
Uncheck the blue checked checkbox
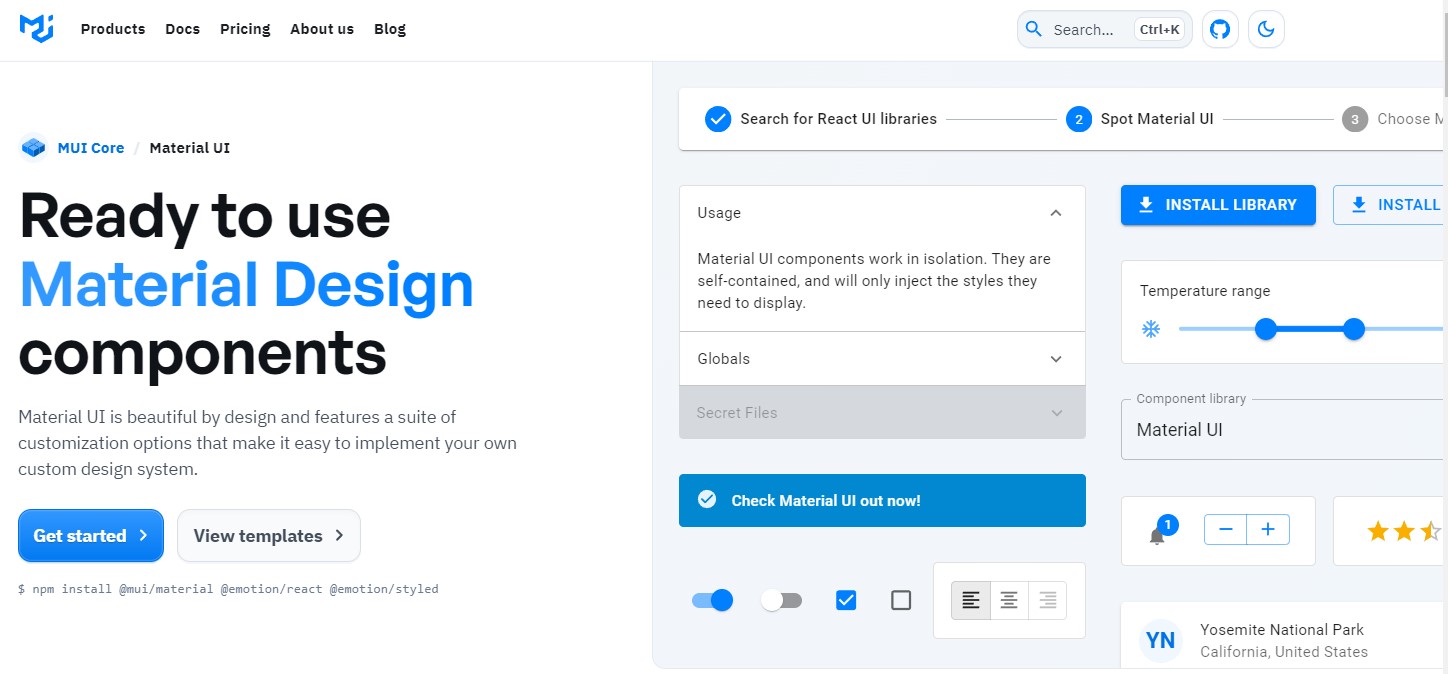tap(846, 600)
